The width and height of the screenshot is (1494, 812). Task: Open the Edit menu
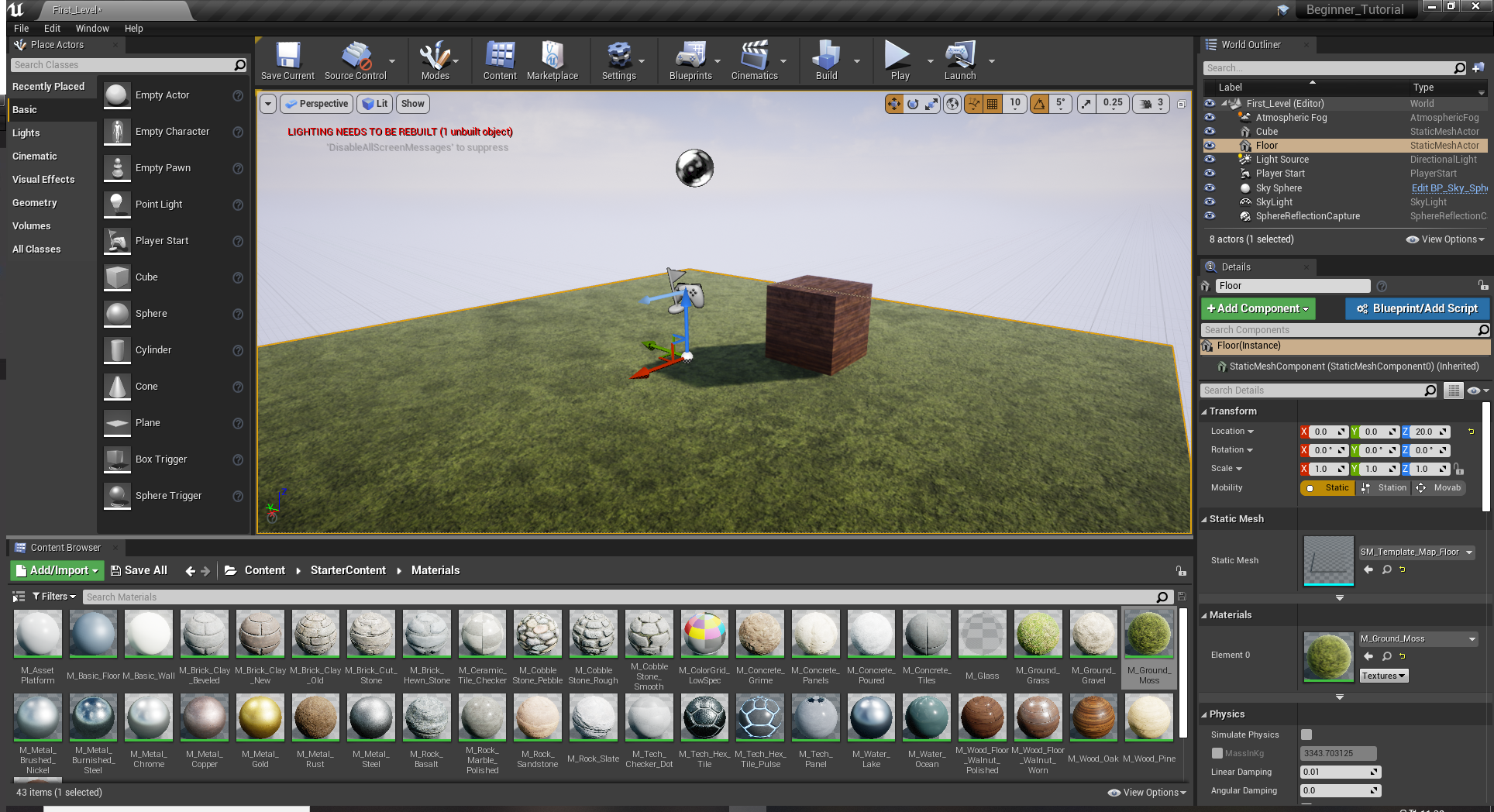point(52,29)
